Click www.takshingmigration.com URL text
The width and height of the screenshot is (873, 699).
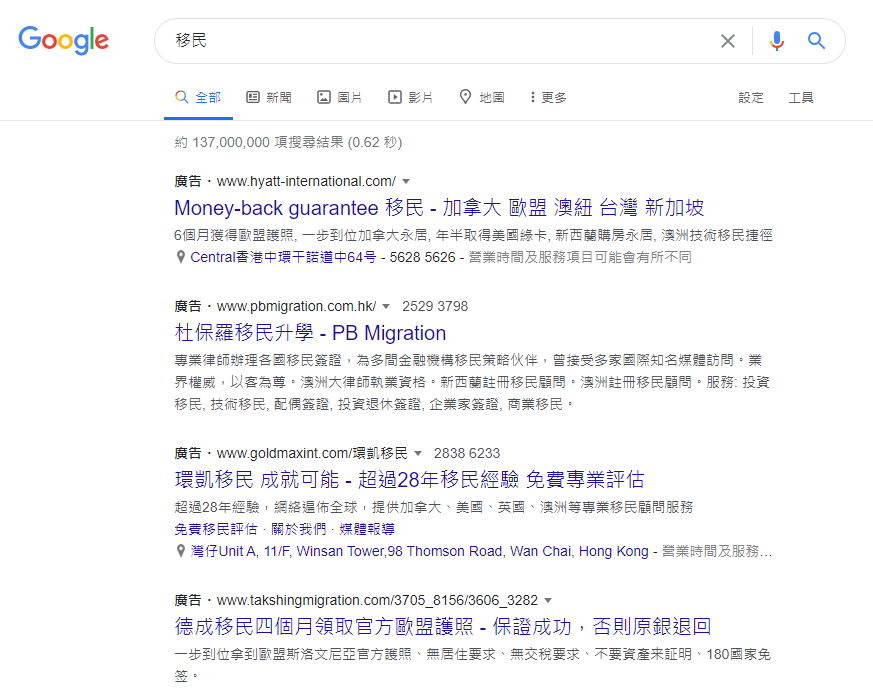[x=377, y=600]
